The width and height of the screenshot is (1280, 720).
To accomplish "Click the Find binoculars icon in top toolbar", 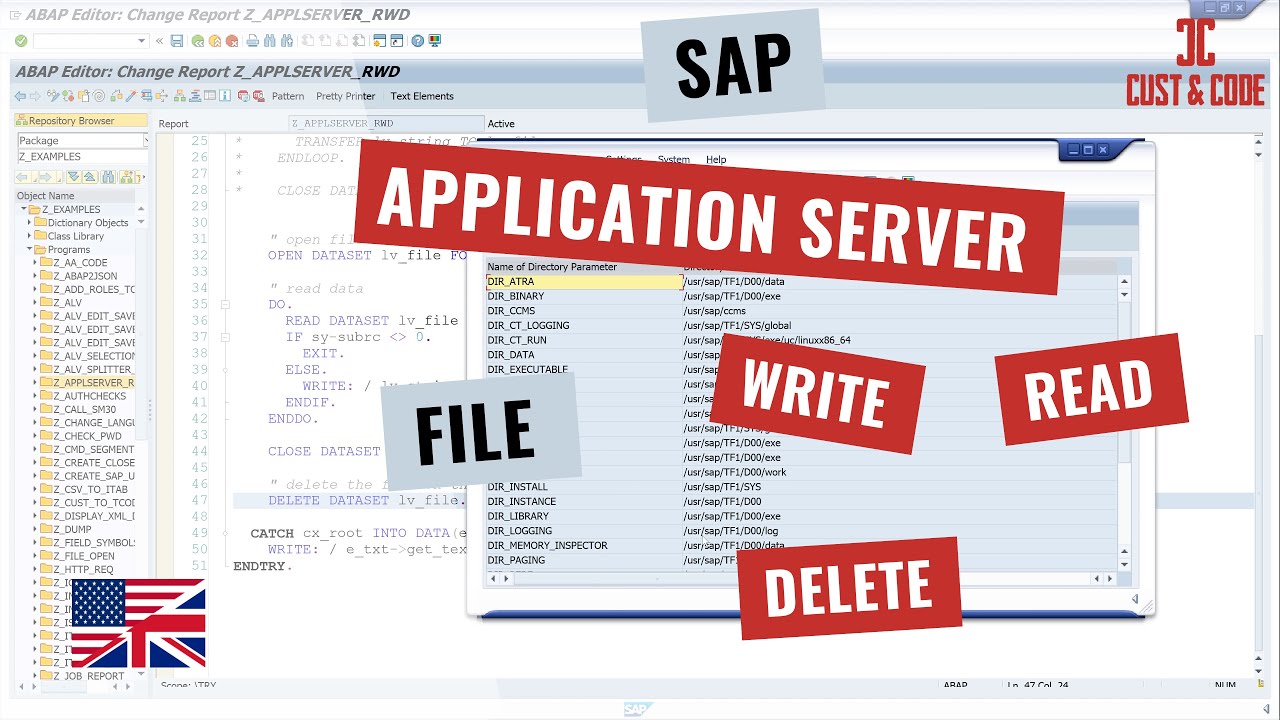I will [270, 41].
